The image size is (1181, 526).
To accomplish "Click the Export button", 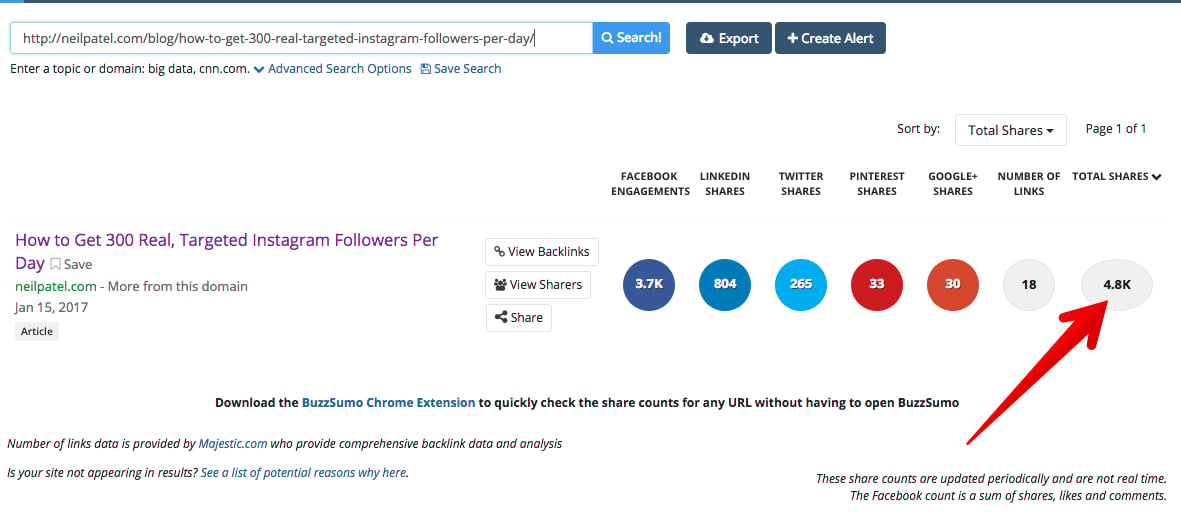I will [x=728, y=38].
